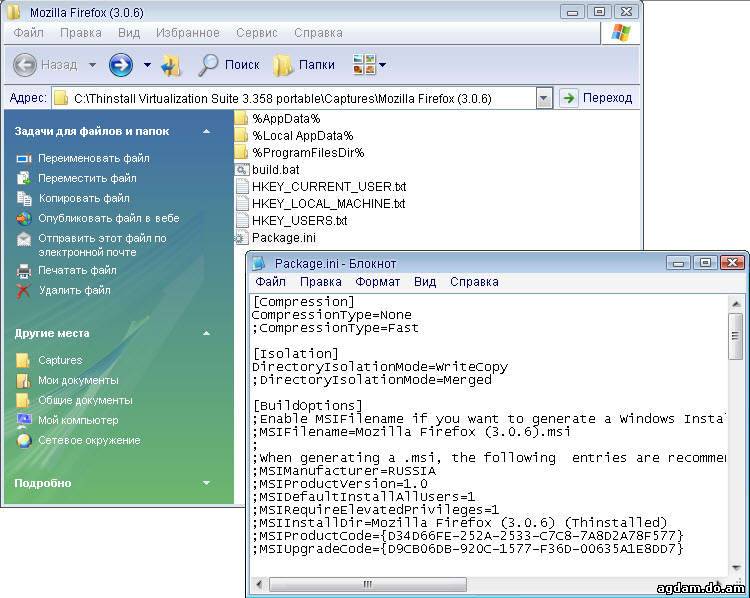Open Избранное menu in Explorer
The height and width of the screenshot is (598, 750).
pyautogui.click(x=188, y=33)
